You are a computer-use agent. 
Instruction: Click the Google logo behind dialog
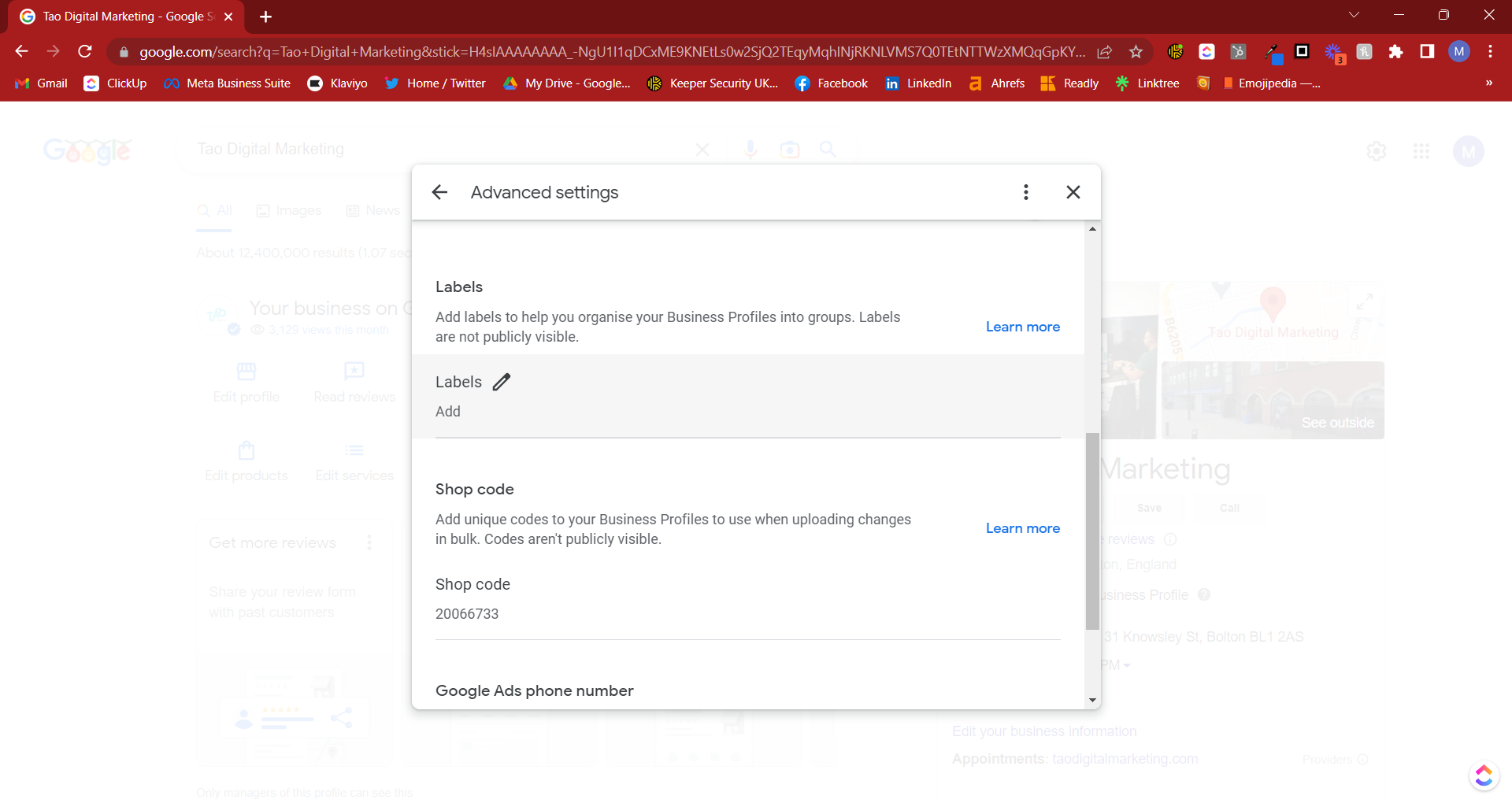click(87, 150)
